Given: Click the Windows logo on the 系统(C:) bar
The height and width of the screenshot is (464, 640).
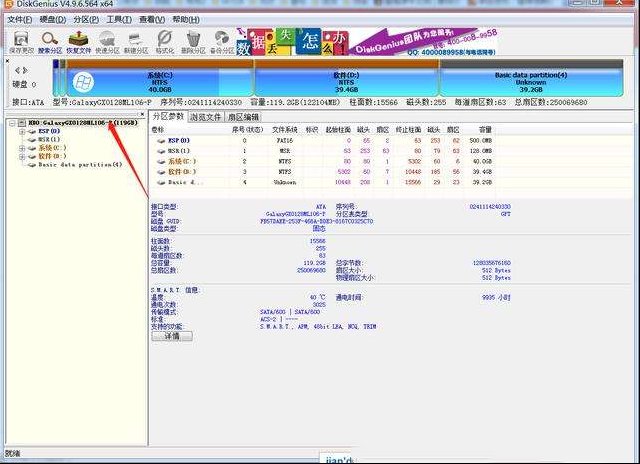Looking at the screenshot, I should pyautogui.click(x=83, y=82).
